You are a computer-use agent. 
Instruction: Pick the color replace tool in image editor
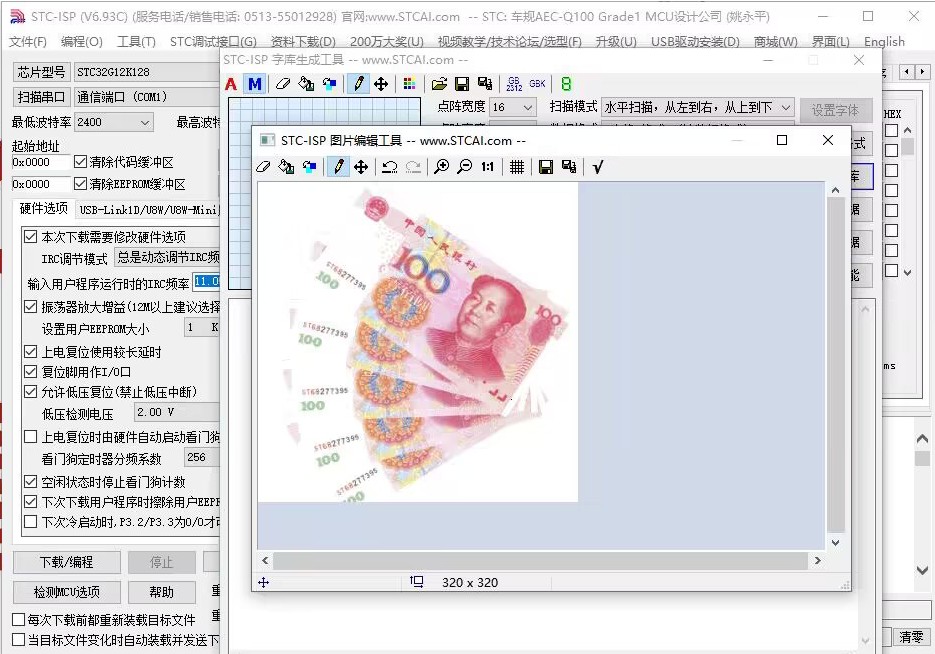pyautogui.click(x=309, y=167)
